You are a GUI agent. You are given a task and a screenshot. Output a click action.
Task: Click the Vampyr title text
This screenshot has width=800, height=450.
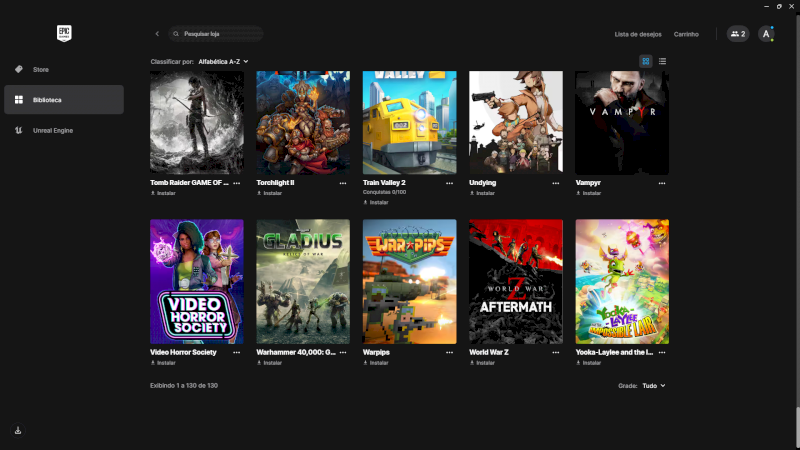pyautogui.click(x=588, y=183)
